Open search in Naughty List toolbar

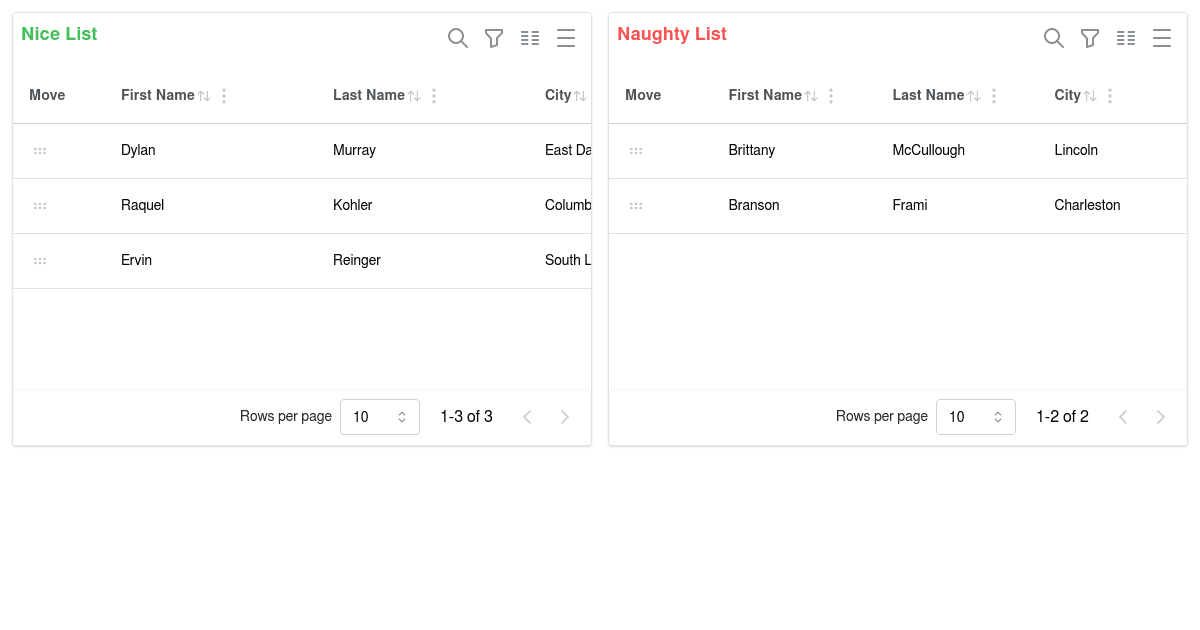click(1054, 38)
